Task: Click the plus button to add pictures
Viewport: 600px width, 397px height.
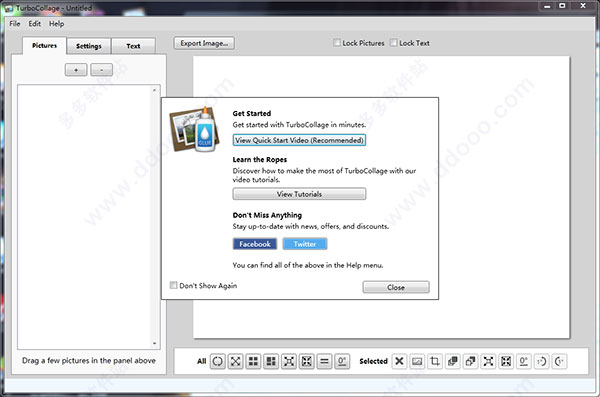Action: [76, 70]
